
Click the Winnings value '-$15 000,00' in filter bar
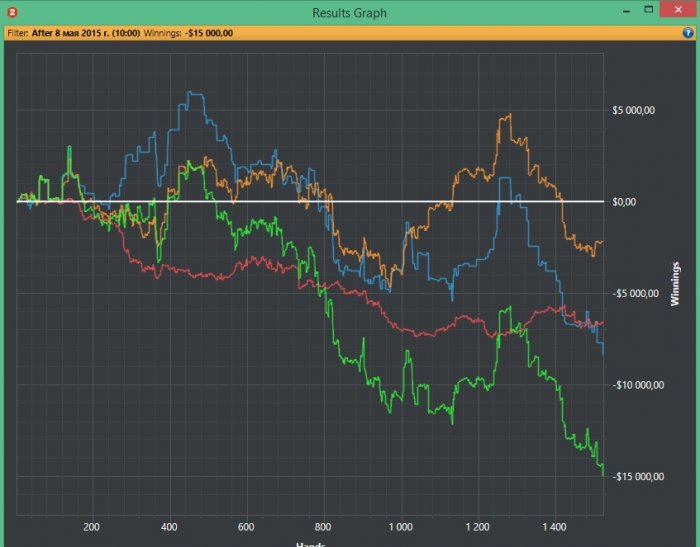(209, 33)
